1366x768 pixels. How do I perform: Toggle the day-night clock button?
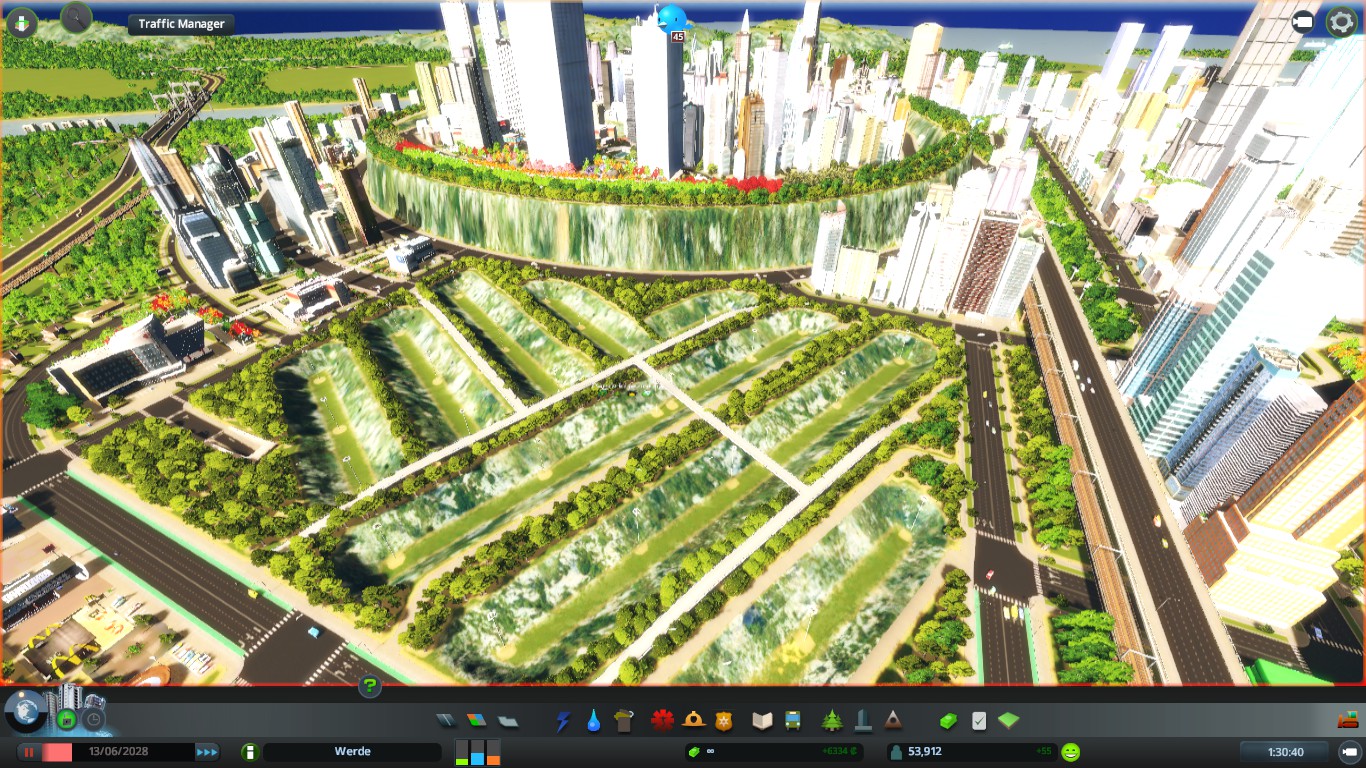(x=94, y=719)
